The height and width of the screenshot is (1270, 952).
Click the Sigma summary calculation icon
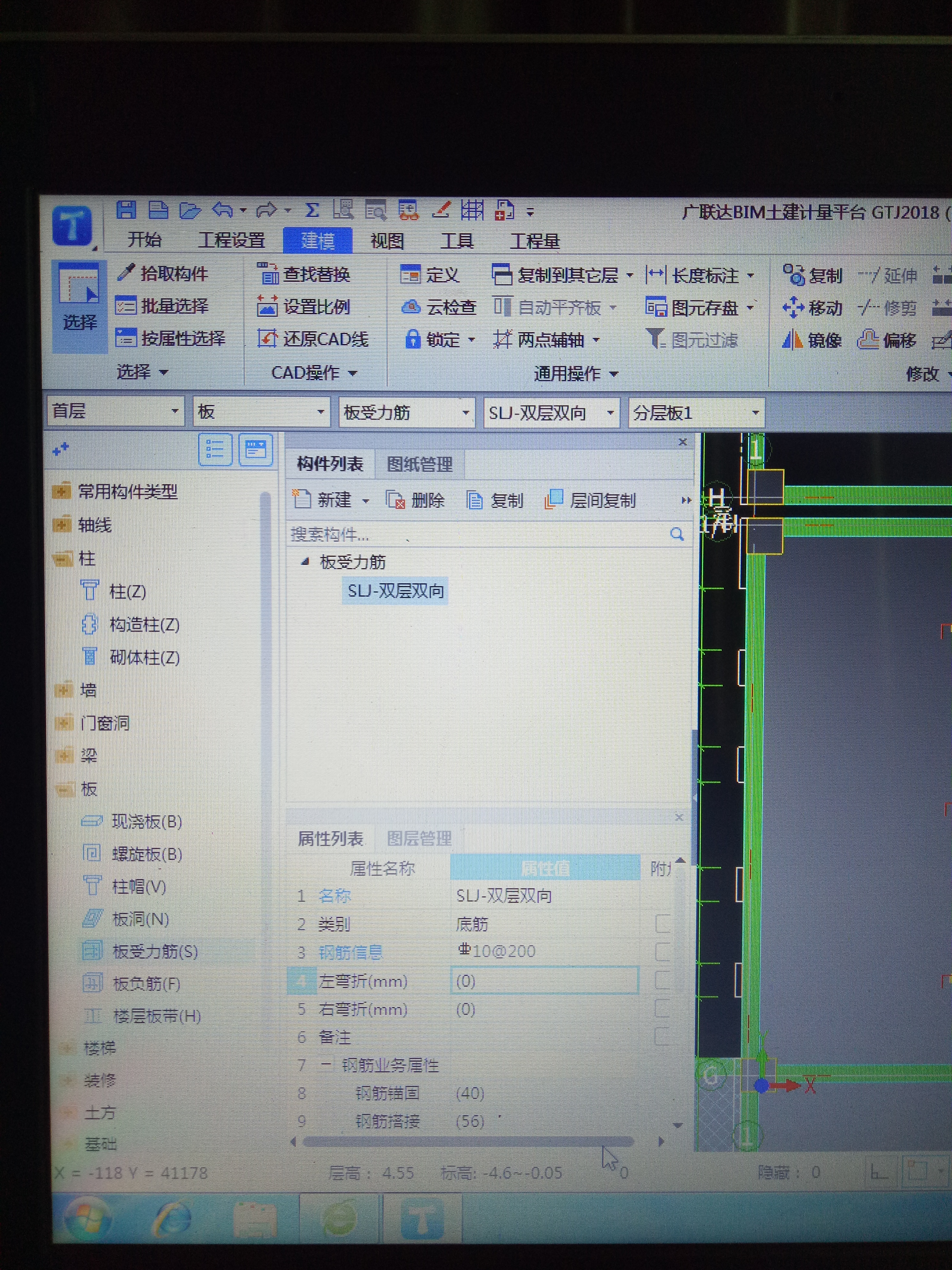tap(312, 210)
